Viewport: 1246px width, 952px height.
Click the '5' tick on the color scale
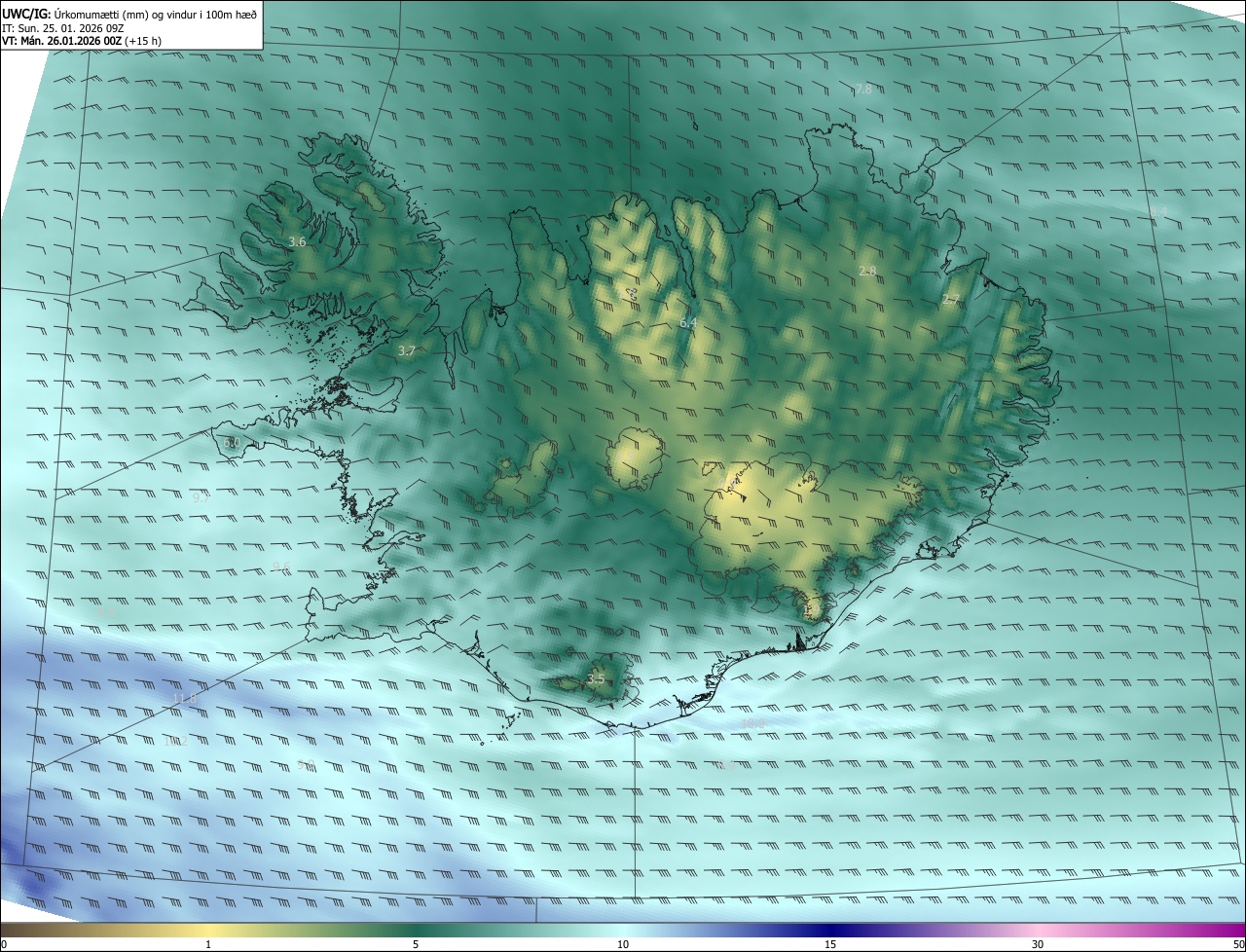[x=416, y=944]
